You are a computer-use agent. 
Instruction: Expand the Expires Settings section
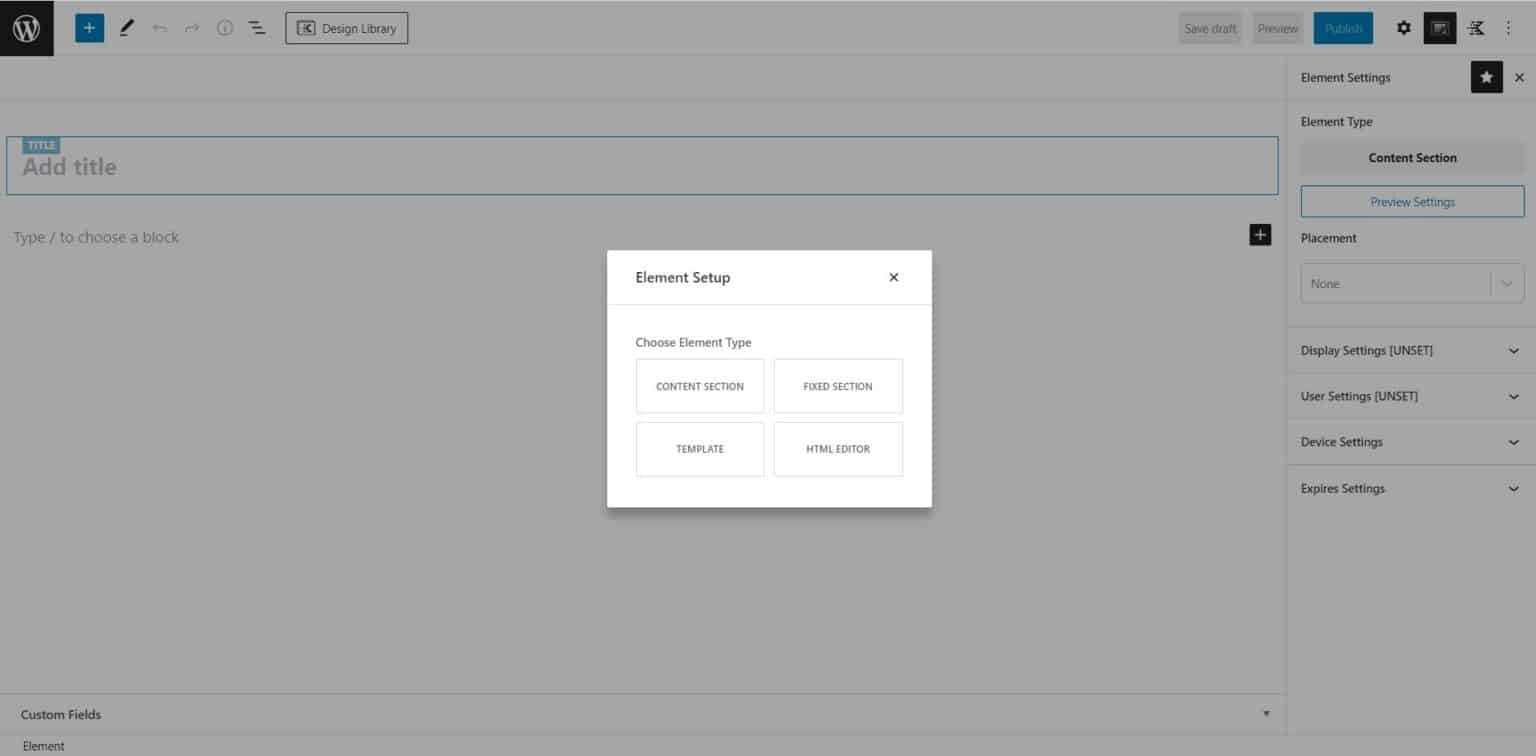(x=1412, y=488)
